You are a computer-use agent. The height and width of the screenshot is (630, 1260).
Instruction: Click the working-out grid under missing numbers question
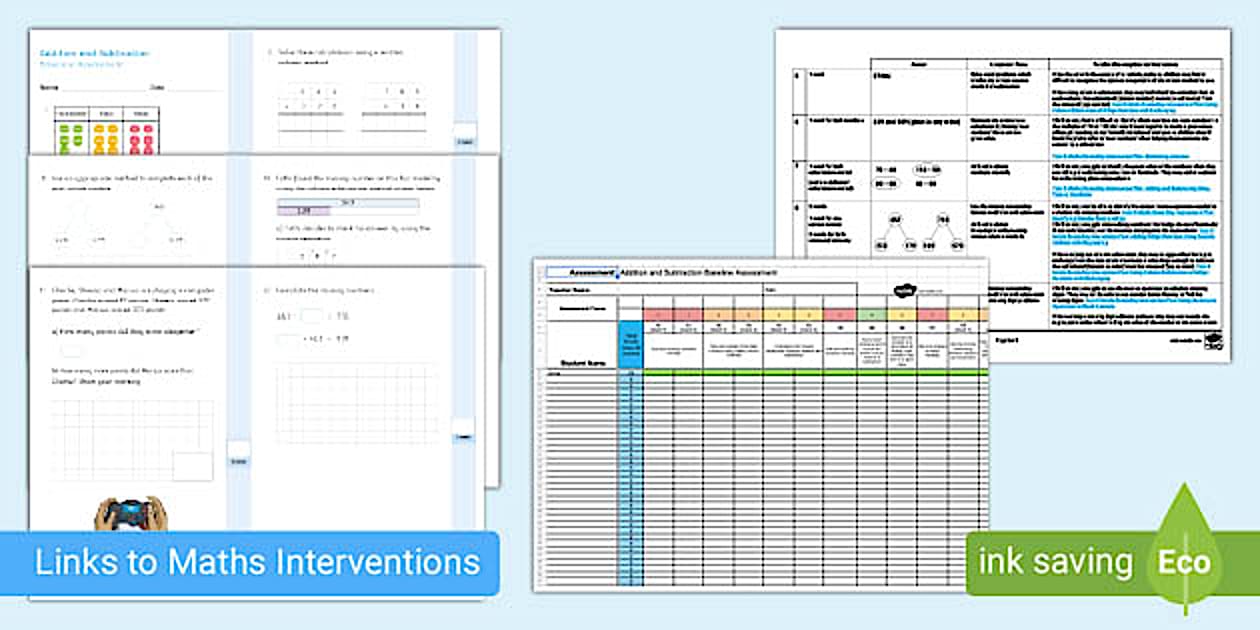click(356, 402)
